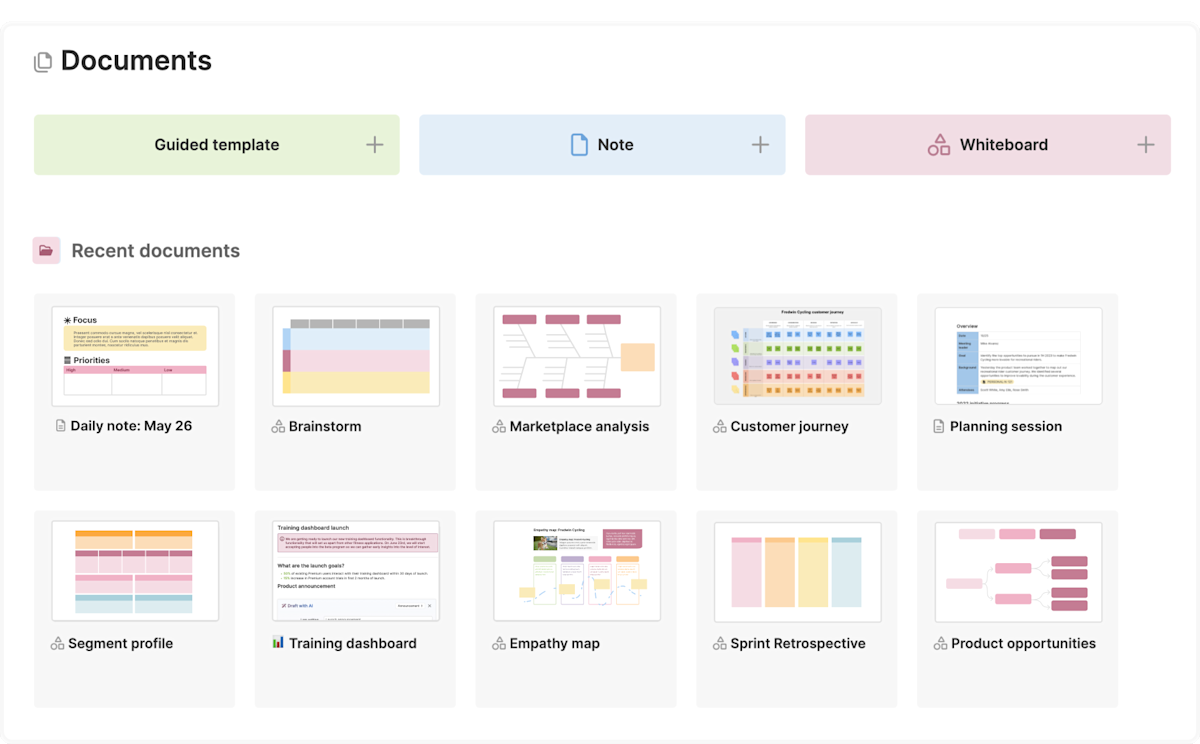Click the whiteboard icon beside Customer journey
This screenshot has height=744, width=1200.
coord(720,427)
